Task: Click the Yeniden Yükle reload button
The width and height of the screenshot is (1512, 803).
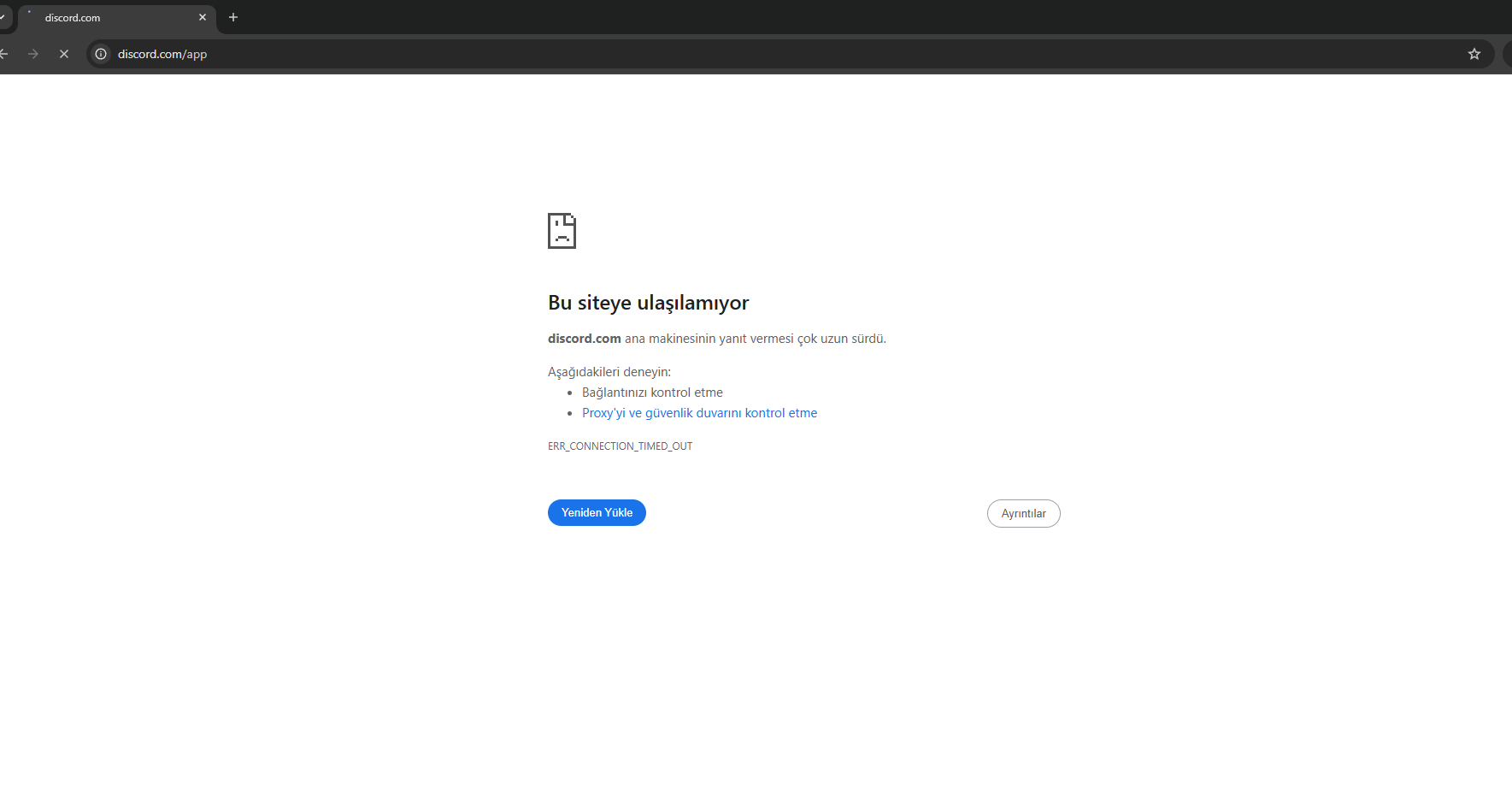Action: tap(597, 512)
